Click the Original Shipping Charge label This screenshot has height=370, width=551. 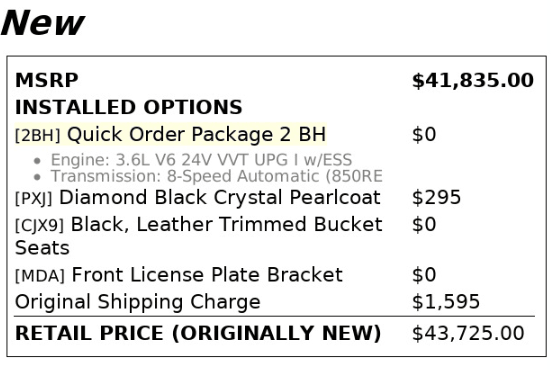(138, 302)
